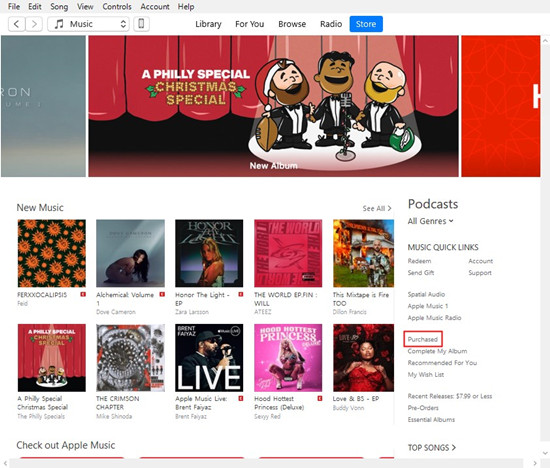Click the explicit badge next to Hood Hottest Princess
This screenshot has width=550, height=468.
pos(320,398)
